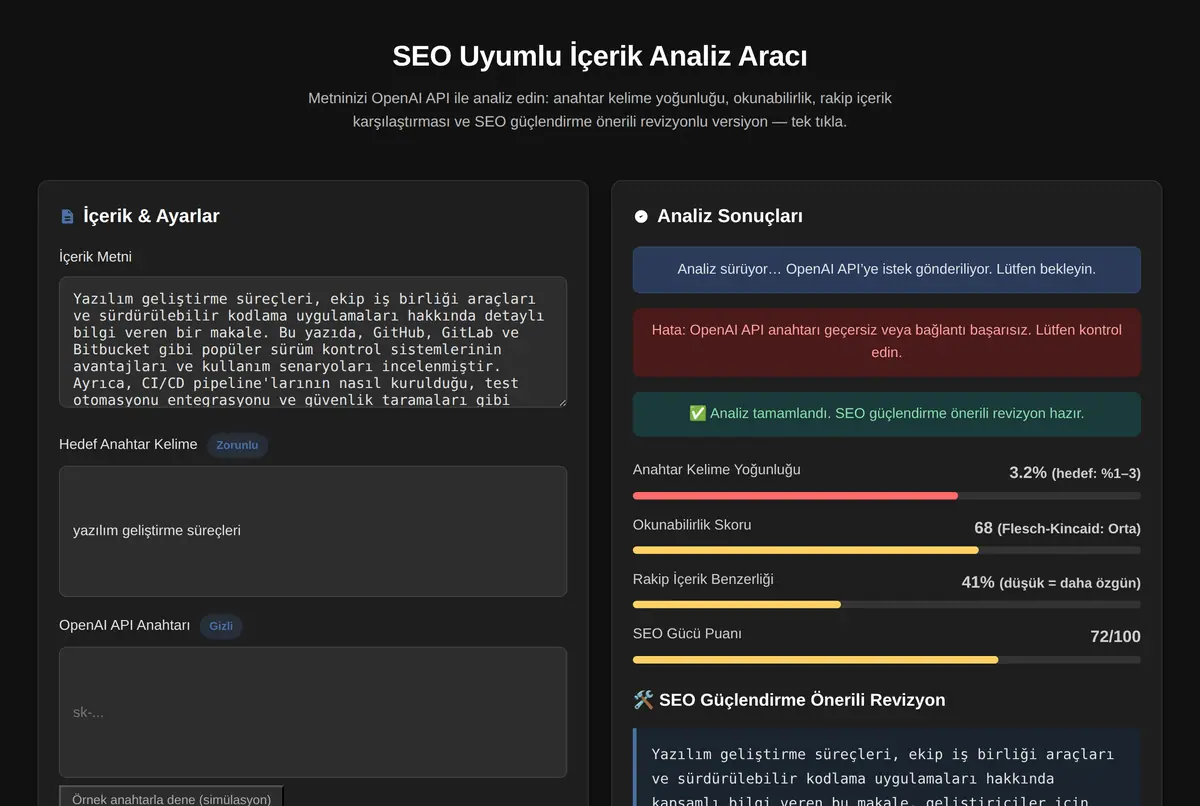The image size is (1200, 806).
Task: Click the check icon beside Analiz Sonuçları
Action: pos(641,216)
